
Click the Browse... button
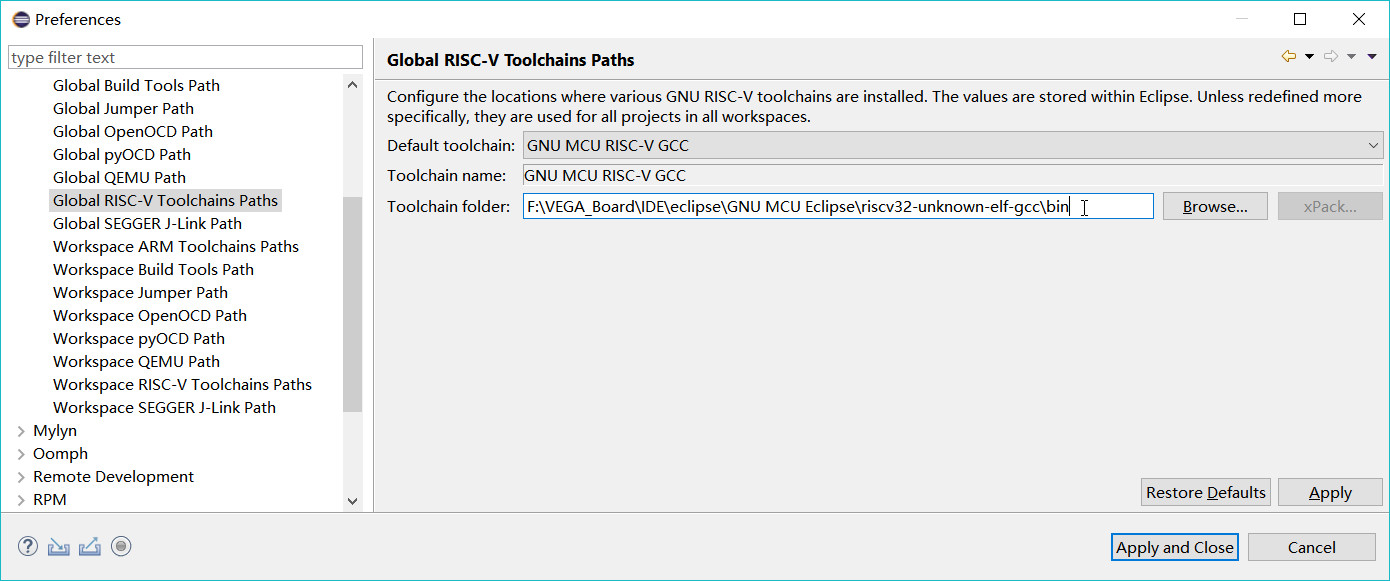1215,207
